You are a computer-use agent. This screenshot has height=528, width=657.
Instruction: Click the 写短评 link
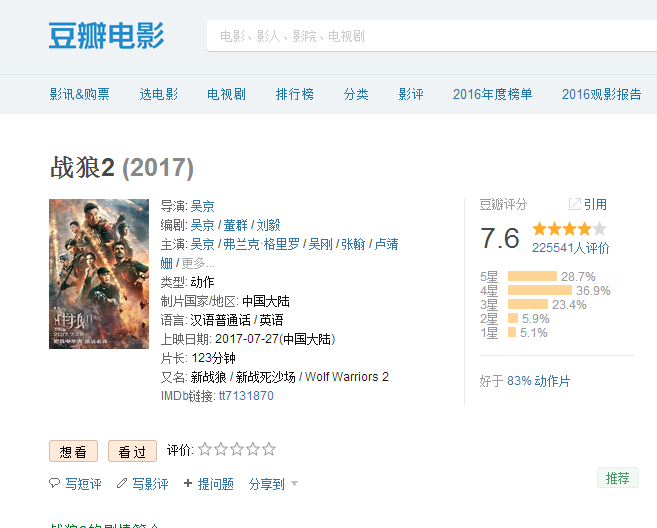(x=83, y=484)
